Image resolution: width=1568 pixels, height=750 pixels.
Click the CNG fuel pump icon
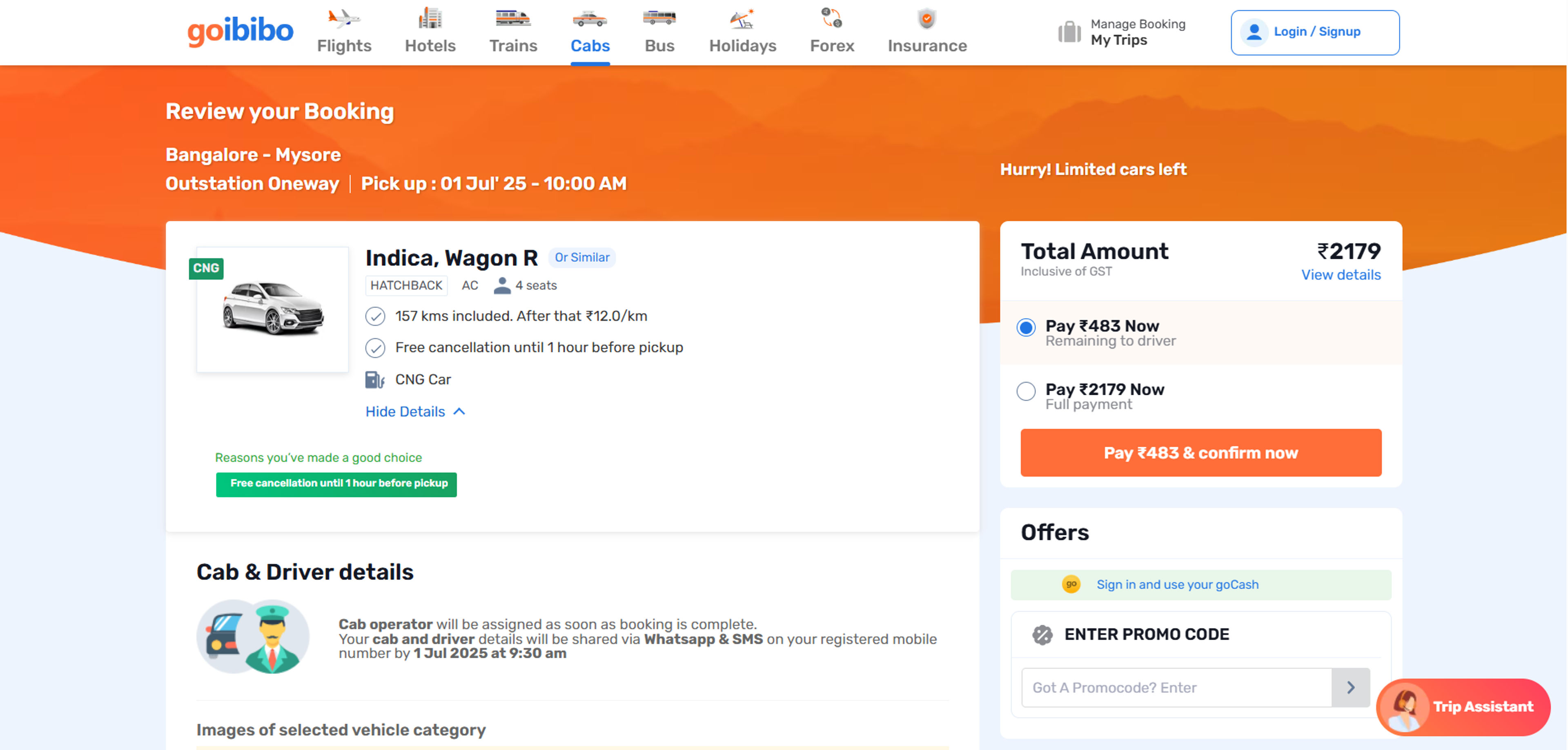(x=374, y=380)
